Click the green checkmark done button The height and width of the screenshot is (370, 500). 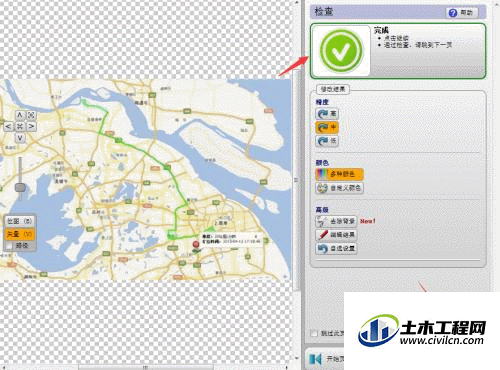click(341, 51)
